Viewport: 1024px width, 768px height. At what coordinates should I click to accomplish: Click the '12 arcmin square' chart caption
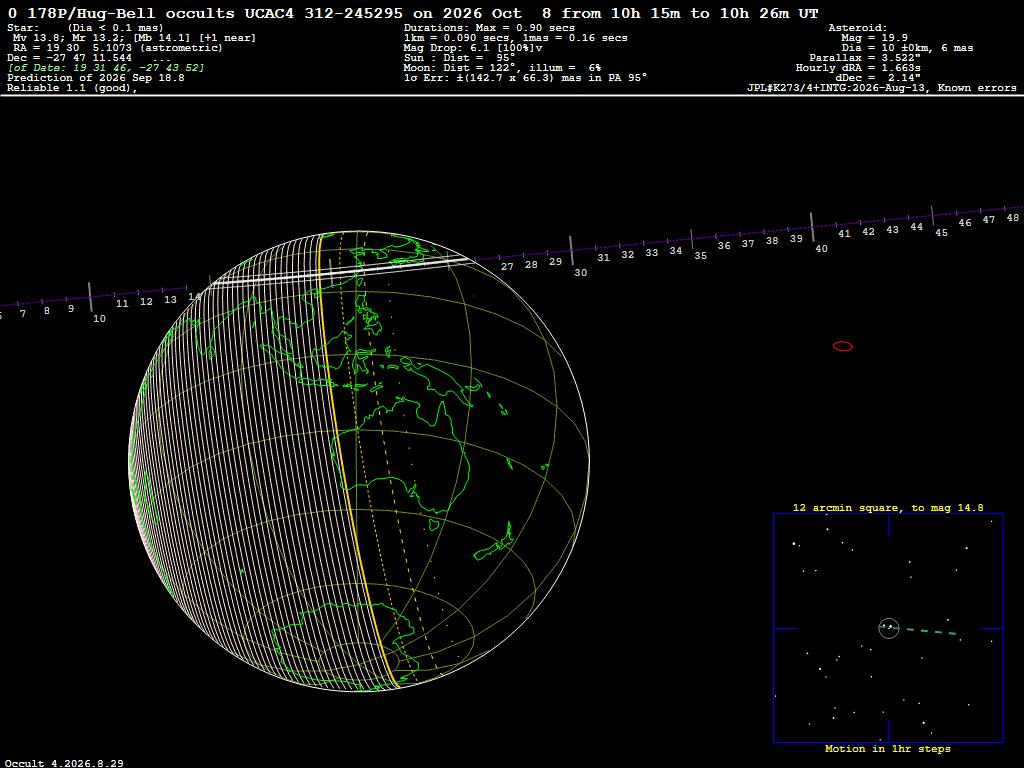pos(888,507)
